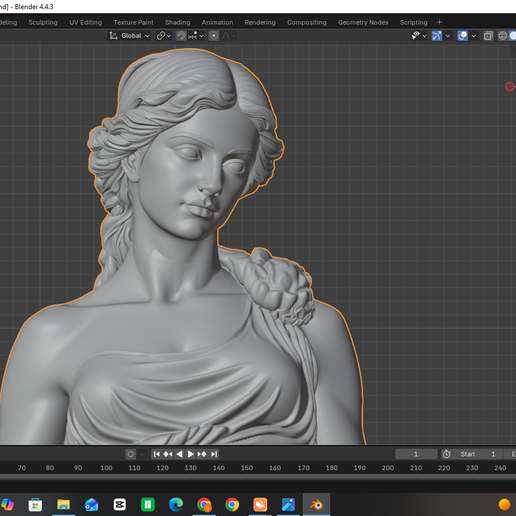Click frame 100 on the timeline ruler
The width and height of the screenshot is (516, 516).
(x=106, y=468)
